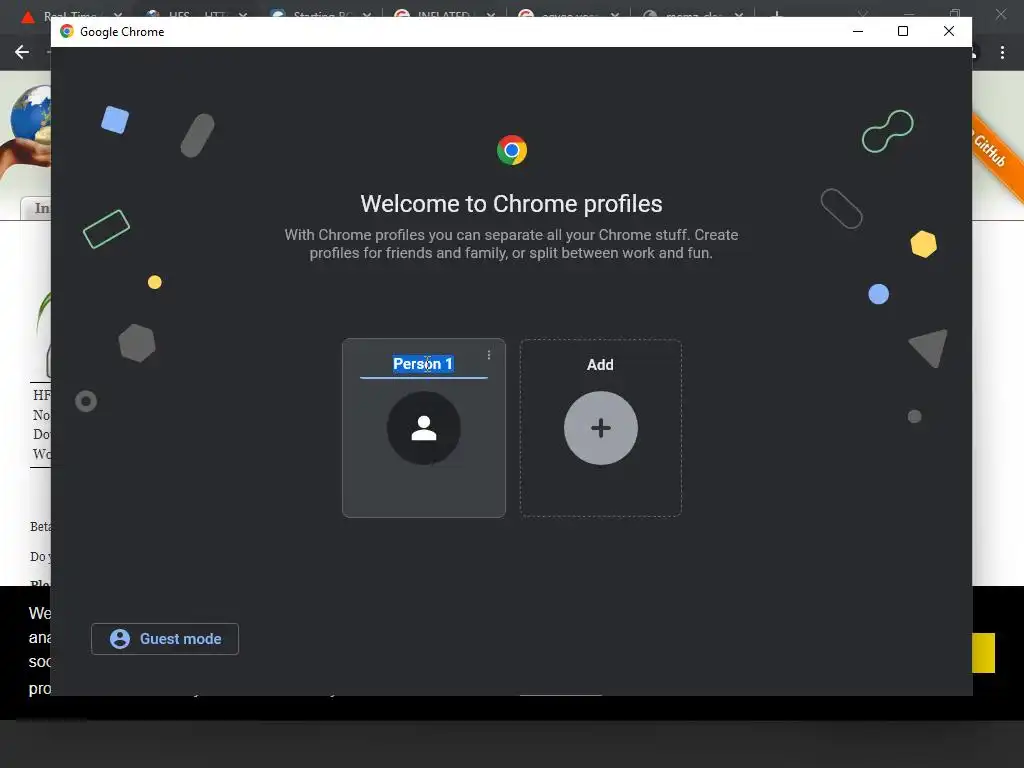Click the back arrow in the background browser
The image size is (1024, 768).
click(22, 52)
